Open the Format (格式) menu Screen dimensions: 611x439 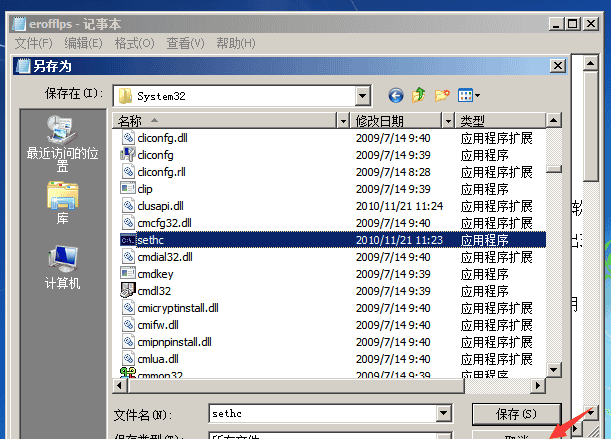pos(134,43)
